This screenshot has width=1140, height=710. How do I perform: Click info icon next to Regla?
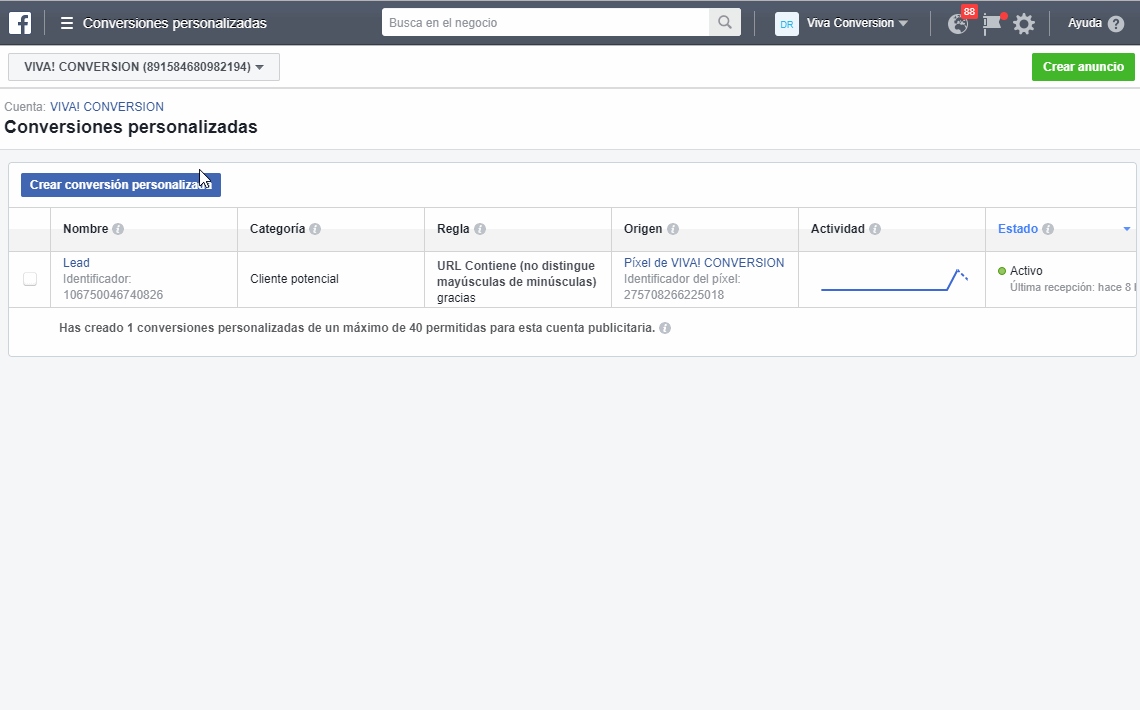pos(480,229)
